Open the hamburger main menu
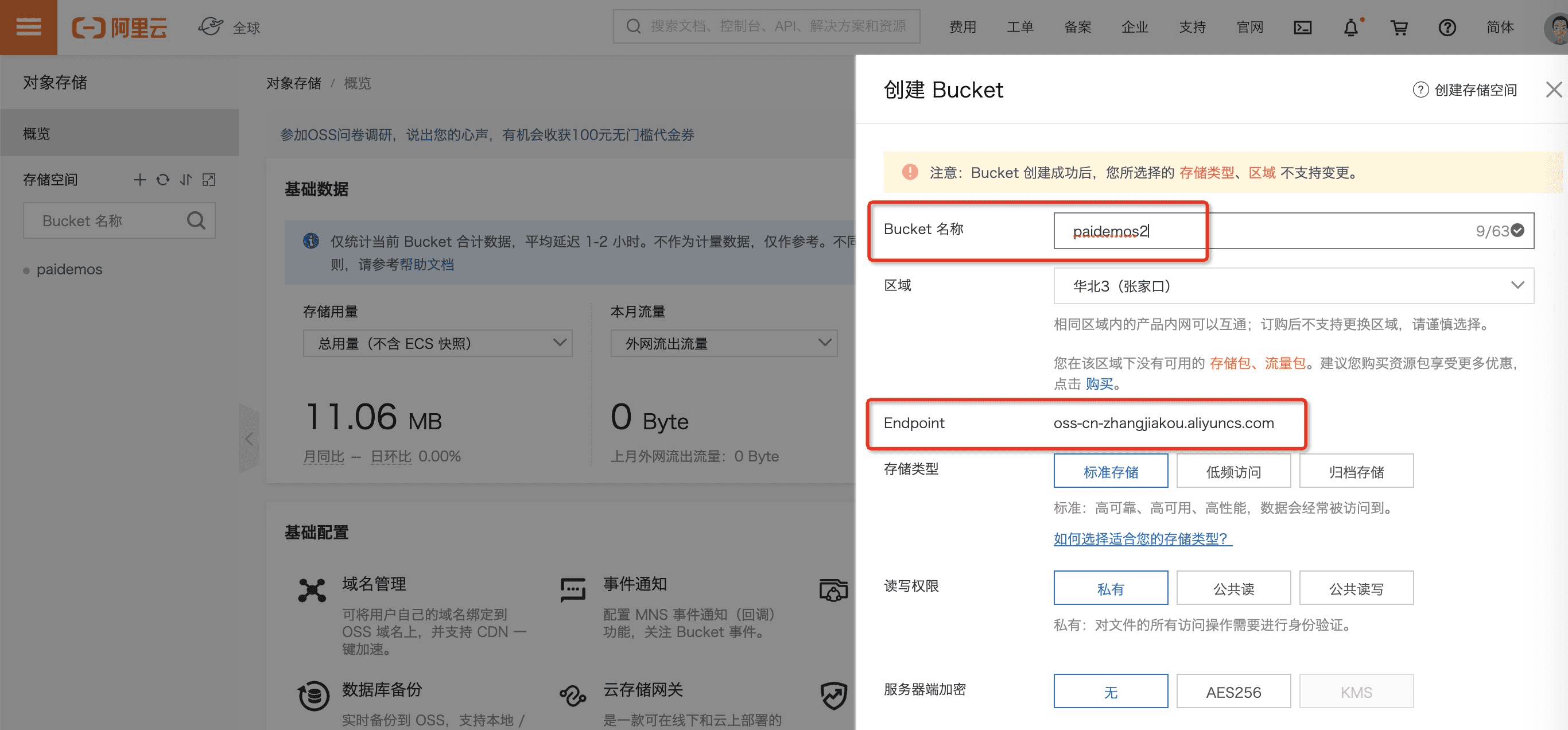The image size is (1568, 730). click(x=28, y=27)
